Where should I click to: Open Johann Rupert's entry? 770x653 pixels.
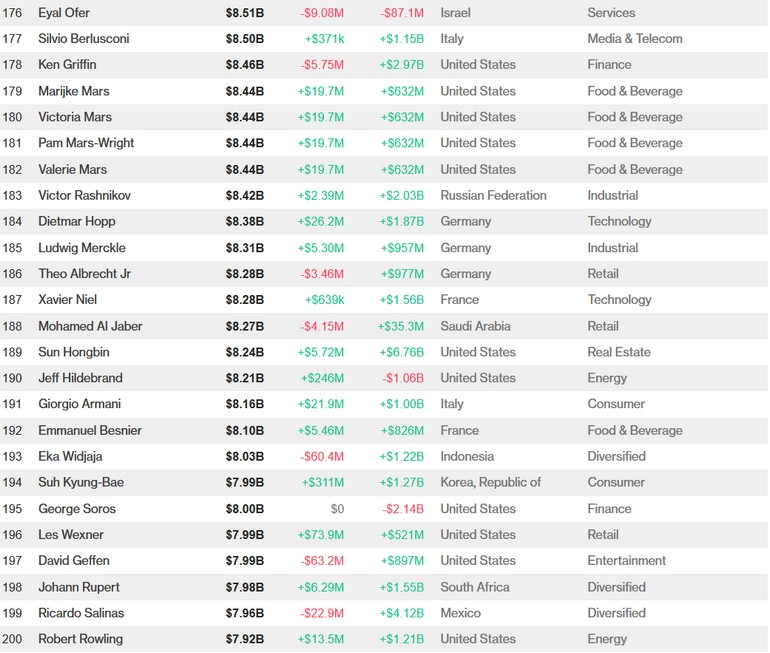tap(79, 587)
